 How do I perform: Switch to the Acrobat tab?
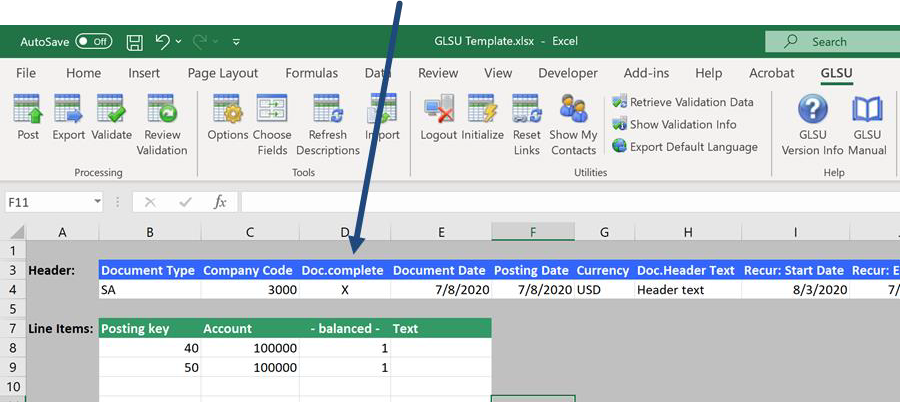pyautogui.click(x=771, y=74)
